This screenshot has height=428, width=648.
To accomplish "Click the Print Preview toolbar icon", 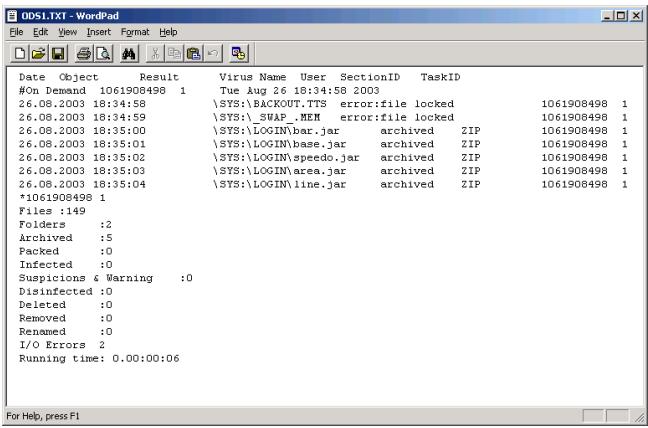I will tap(103, 54).
